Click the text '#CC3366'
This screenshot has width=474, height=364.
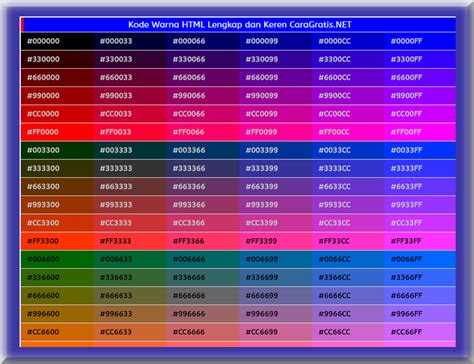(x=189, y=223)
